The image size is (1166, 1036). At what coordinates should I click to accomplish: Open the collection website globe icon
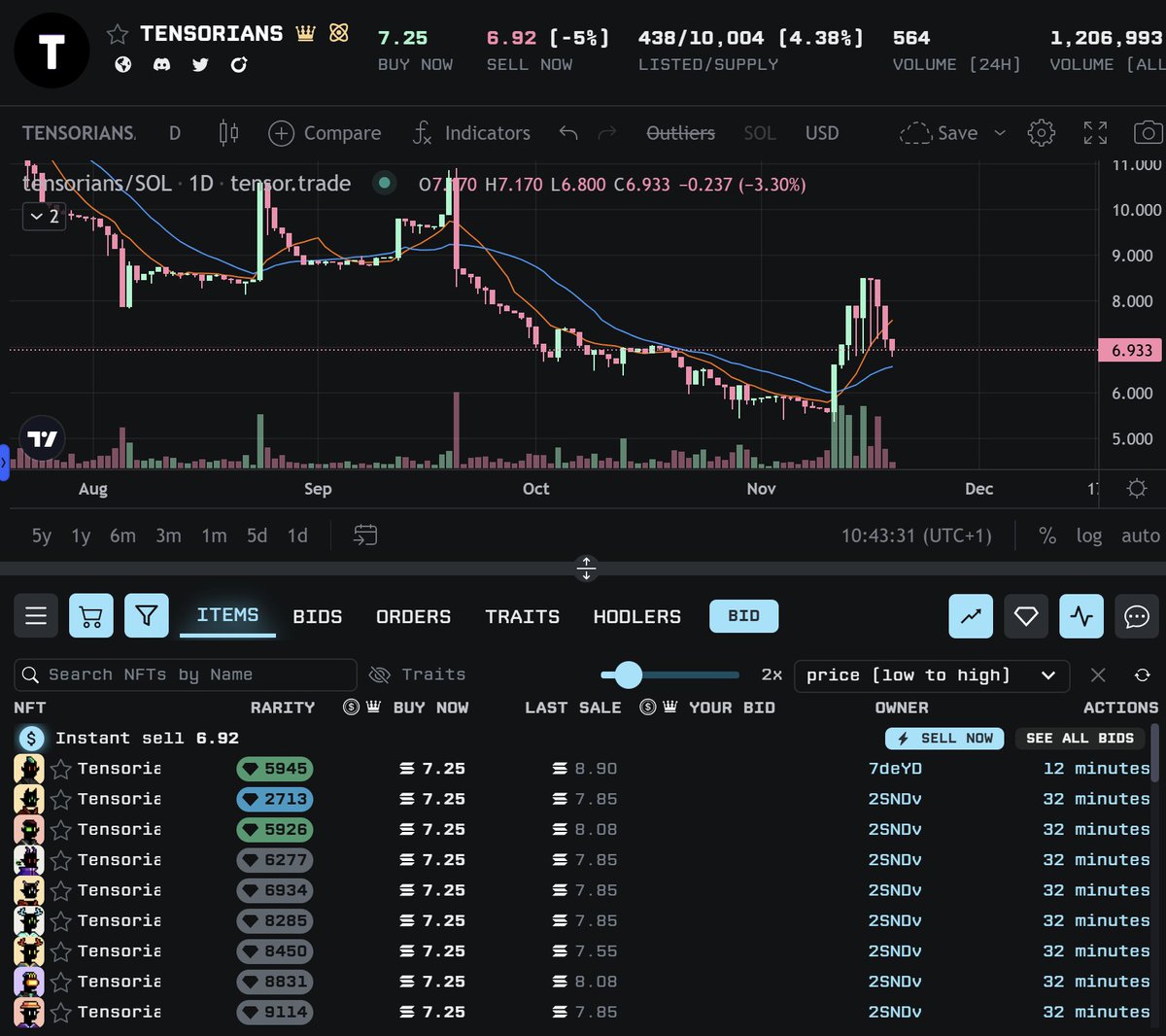(123, 64)
